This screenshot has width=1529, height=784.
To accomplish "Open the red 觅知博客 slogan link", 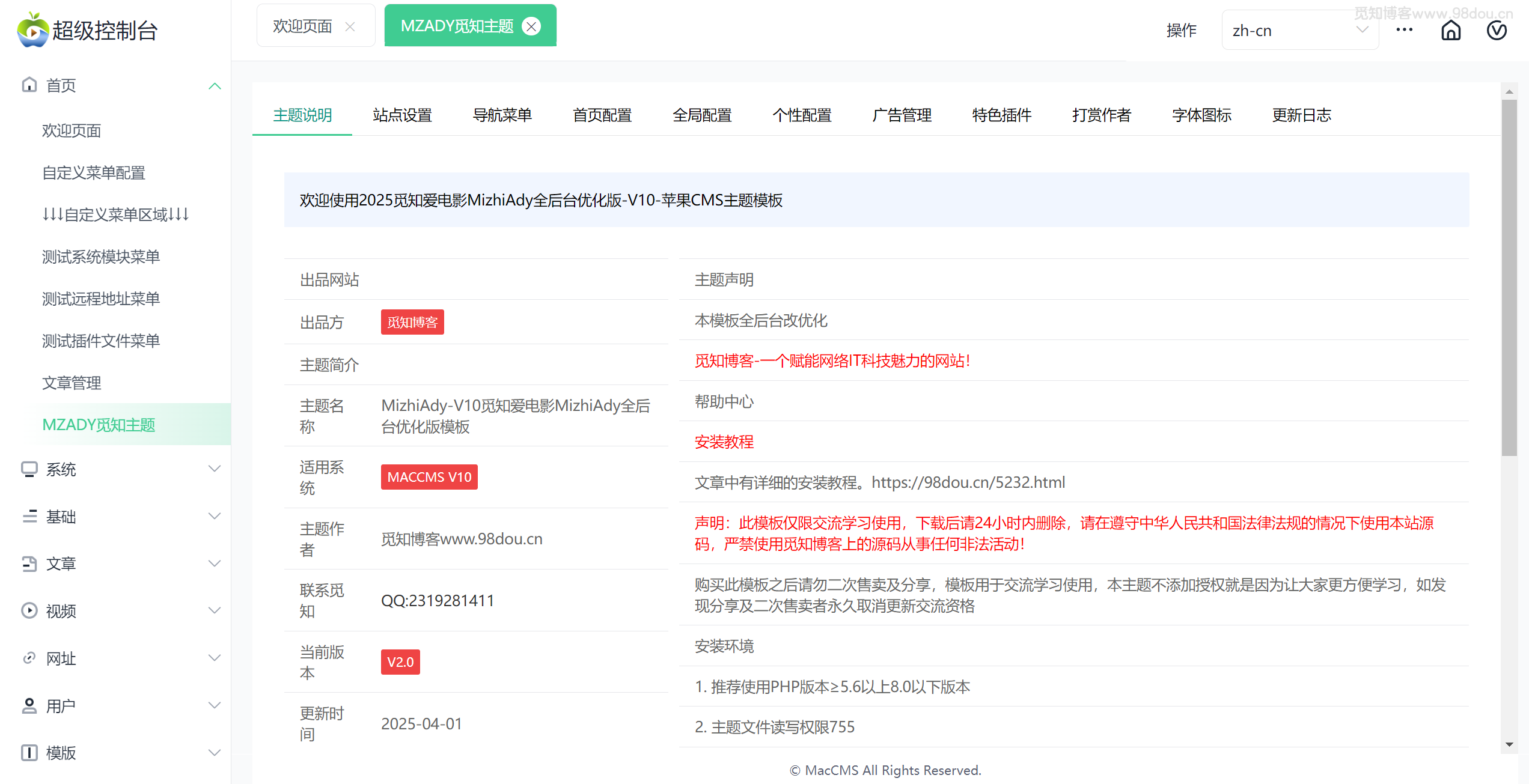I will (x=832, y=360).
